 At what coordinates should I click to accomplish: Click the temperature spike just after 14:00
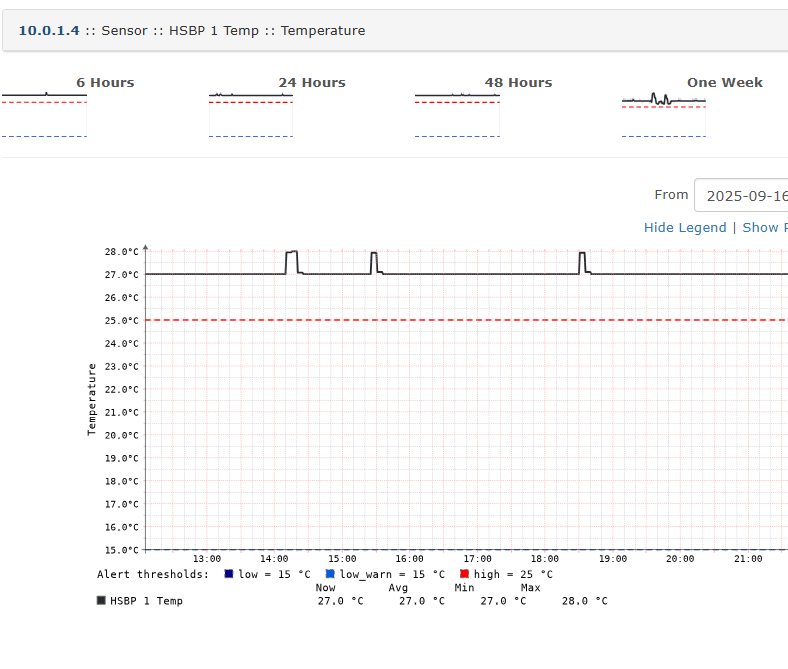pos(292,252)
